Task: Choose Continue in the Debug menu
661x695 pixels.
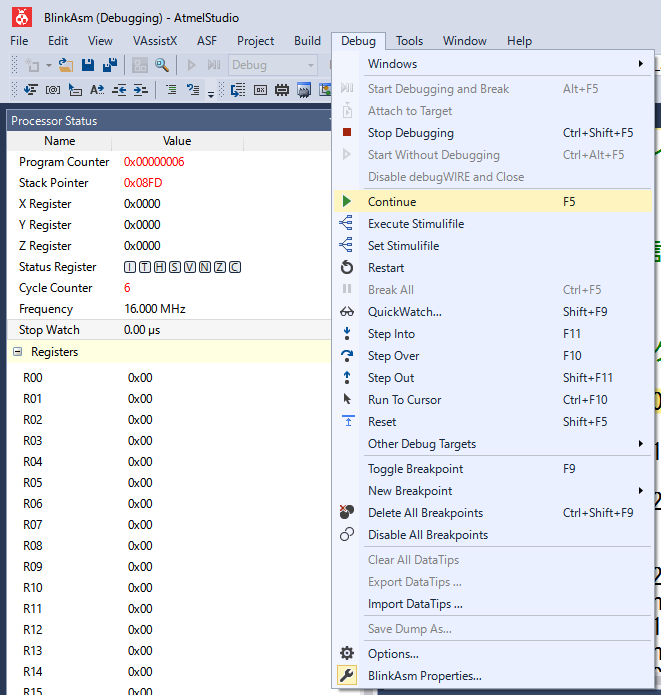Action: tap(493, 202)
